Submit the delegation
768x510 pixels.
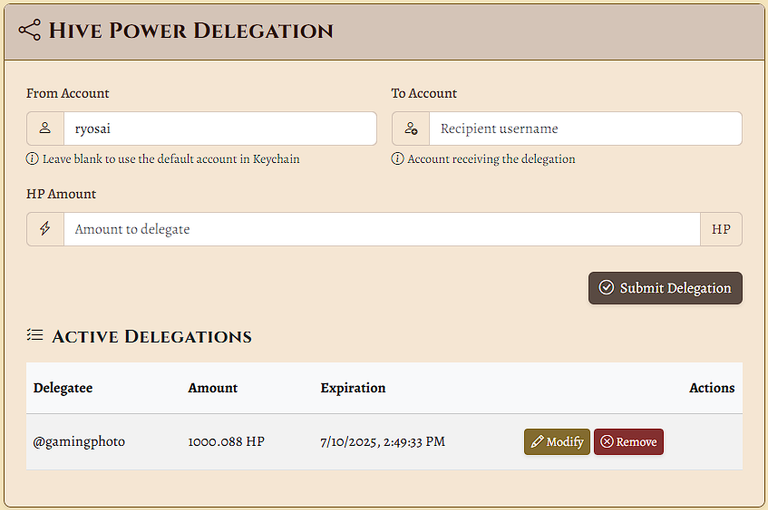point(665,288)
